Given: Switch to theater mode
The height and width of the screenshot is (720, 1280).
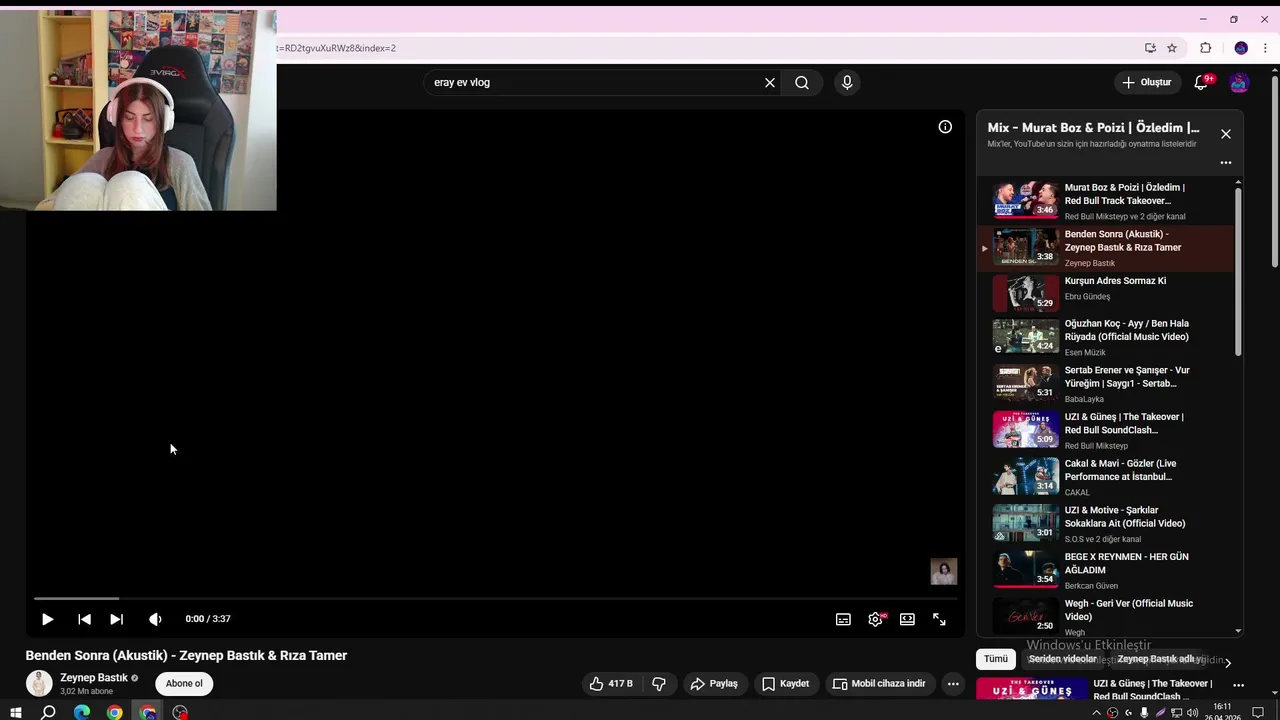Looking at the screenshot, I should click(907, 619).
